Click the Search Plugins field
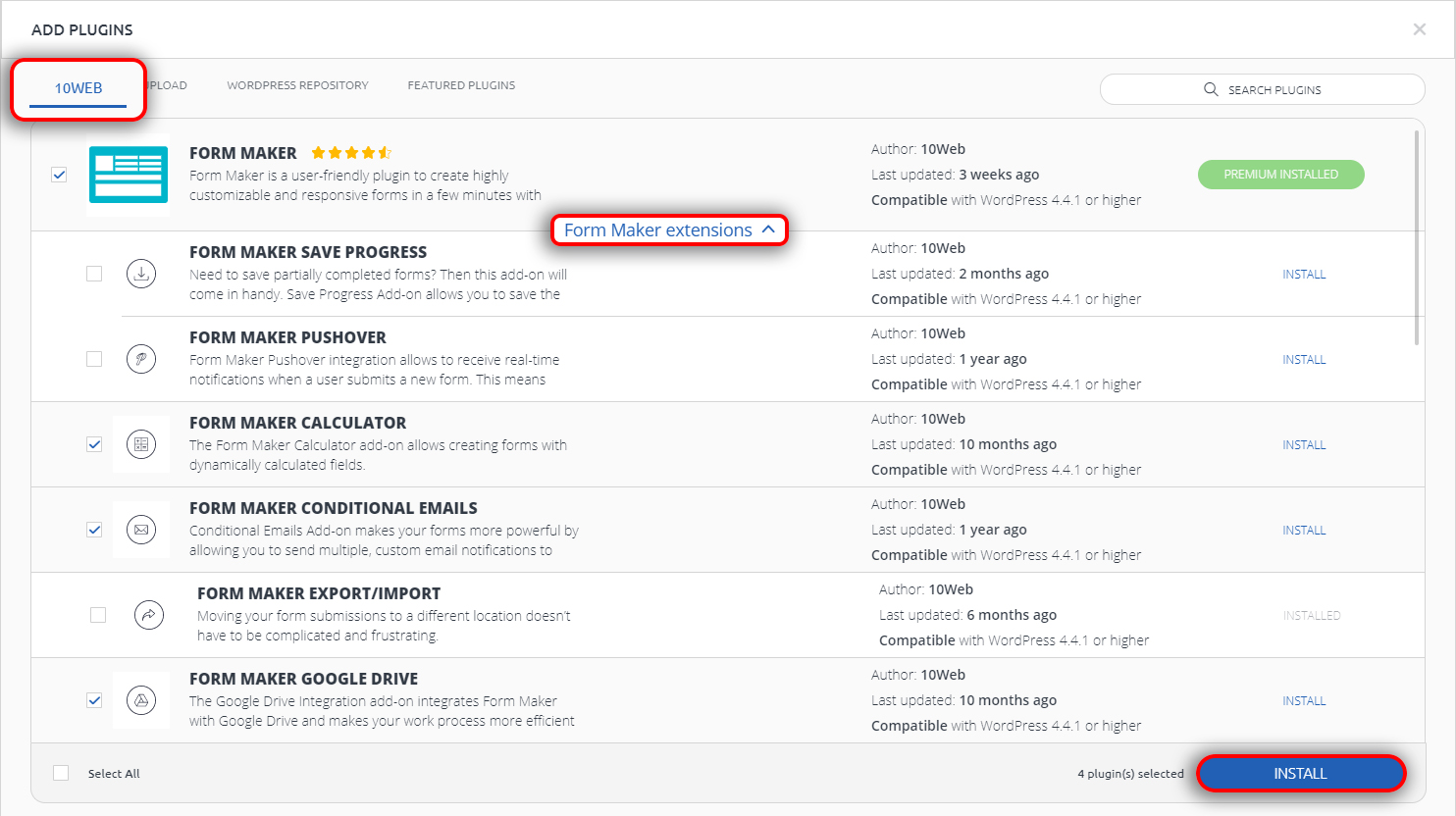The image size is (1456, 816). pos(1262,89)
